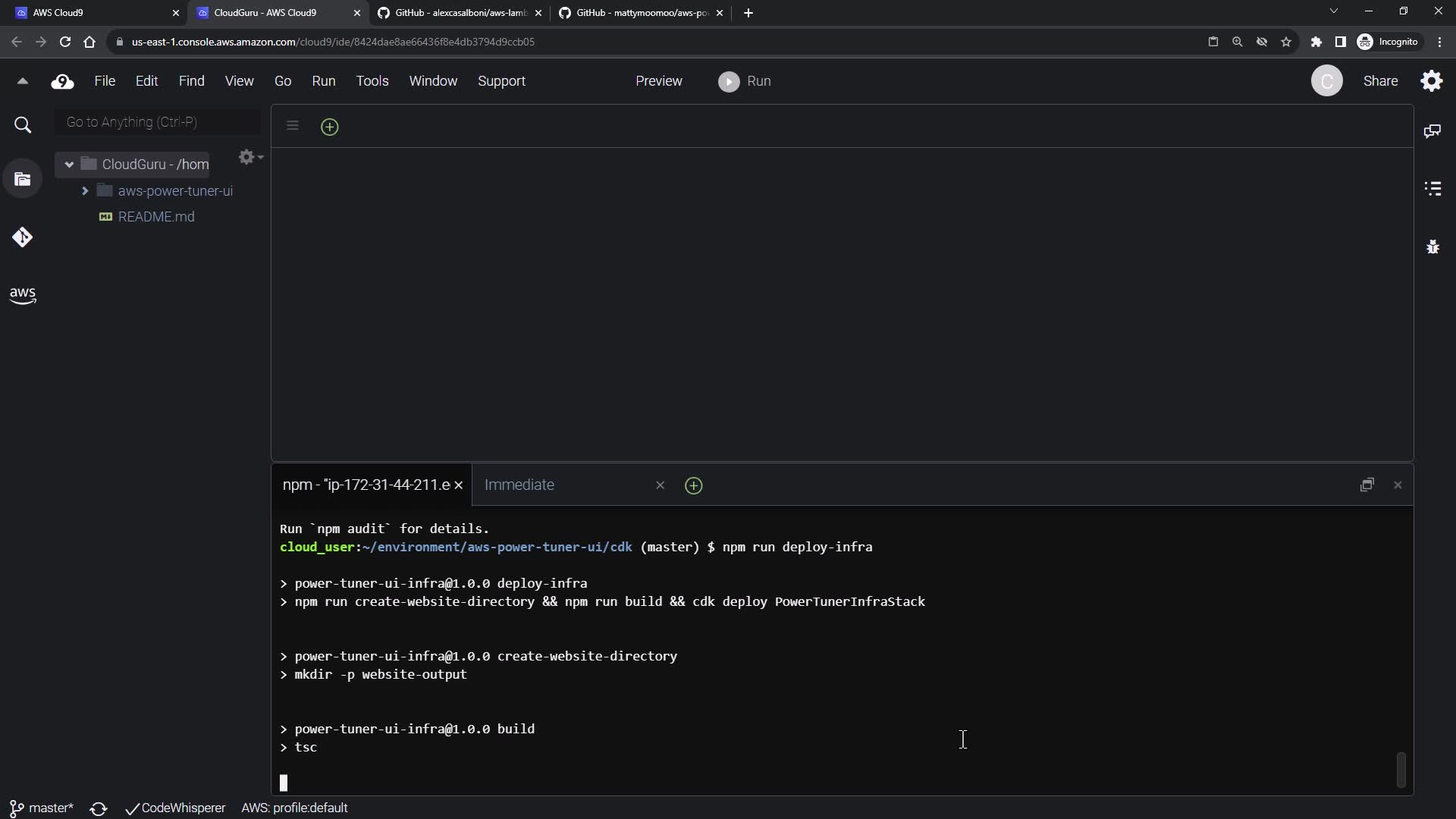Open Cloud9 preferences gear icon
This screenshot has height=819, width=1456.
(x=1431, y=81)
